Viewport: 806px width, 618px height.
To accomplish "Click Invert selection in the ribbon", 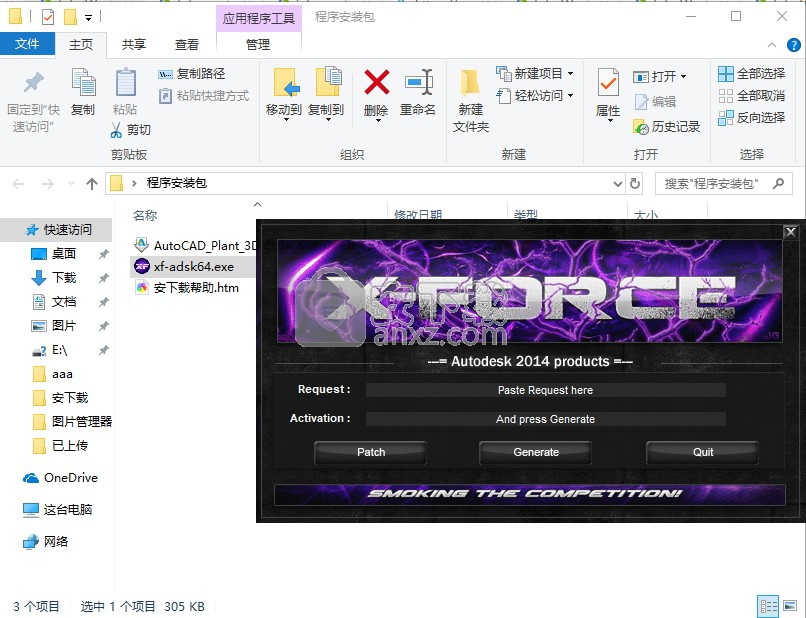I will tap(752, 118).
